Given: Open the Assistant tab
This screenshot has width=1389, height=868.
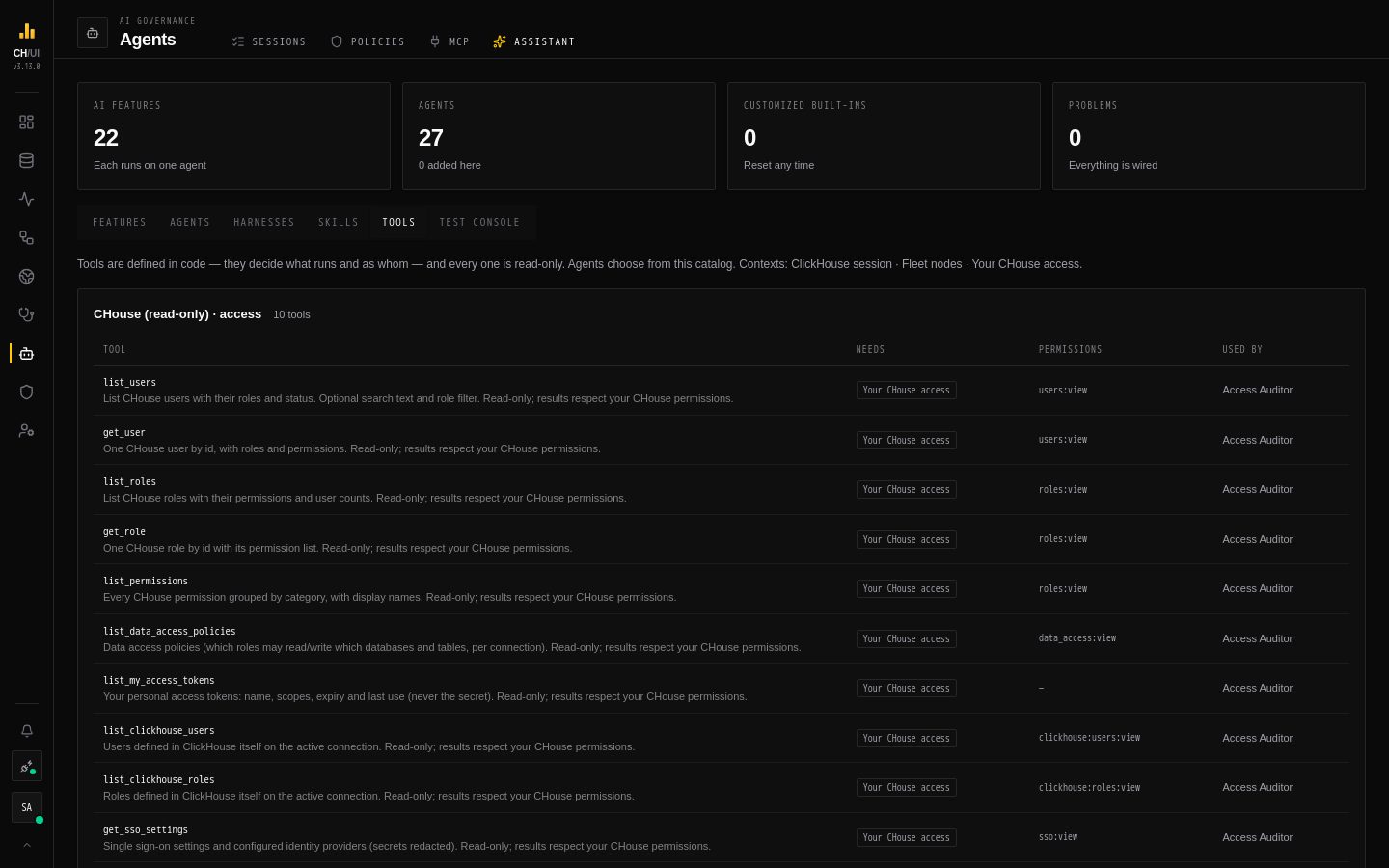Looking at the screenshot, I should pos(533,42).
